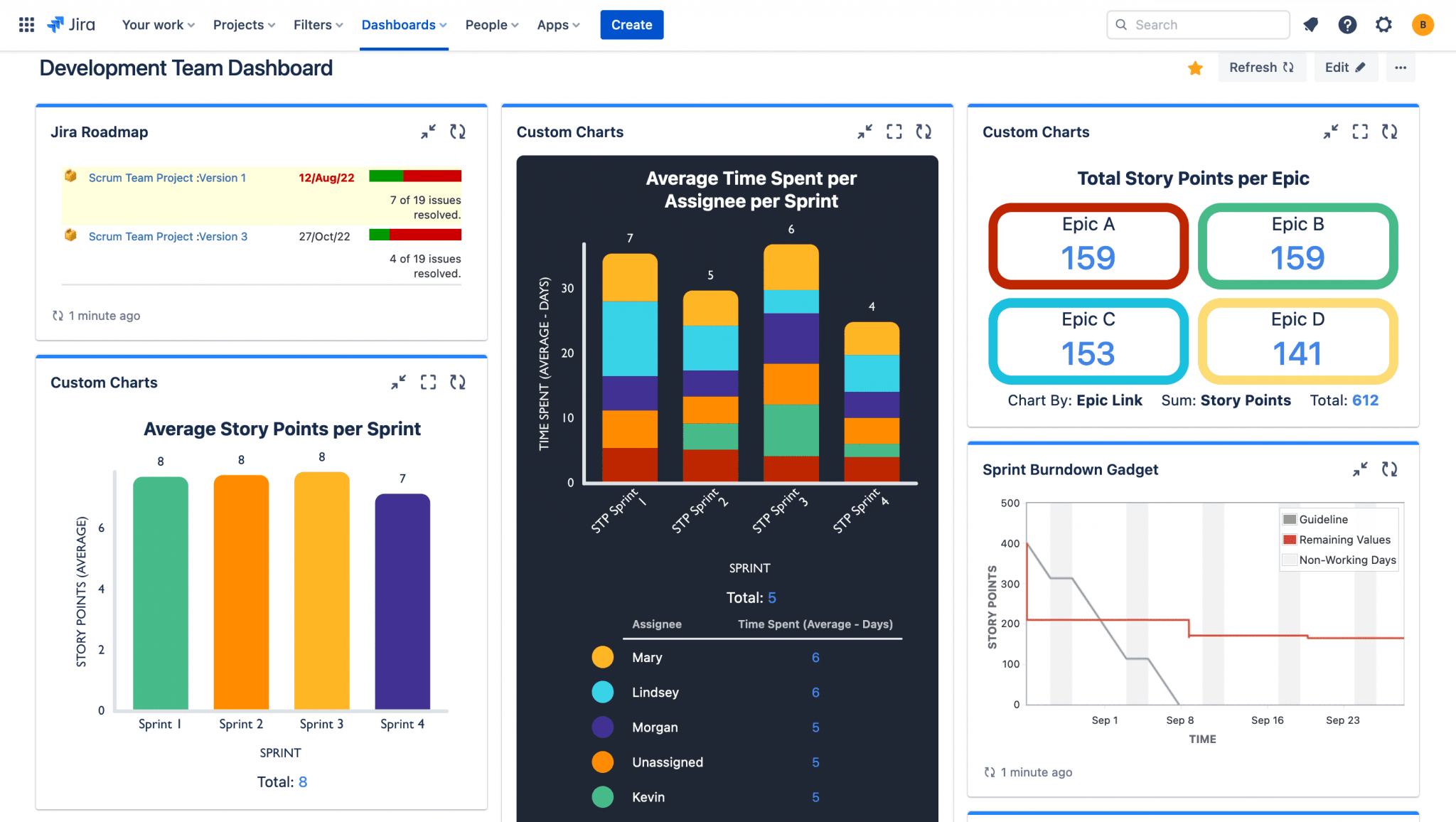Viewport: 1456px width, 822px height.
Task: Click the Mary yellow legend swatch
Action: click(x=602, y=657)
